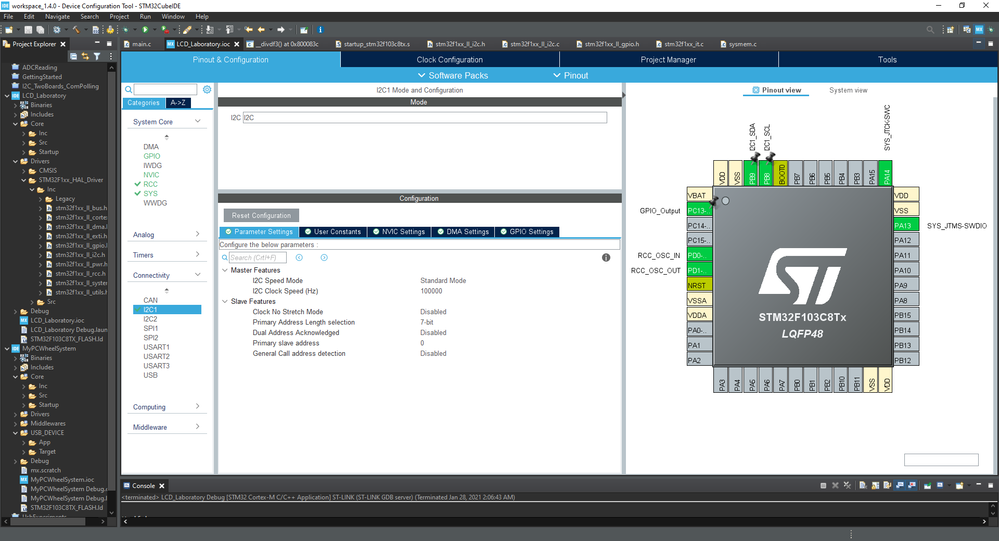Click the PA13 SYS_JTMS-SWDIO pin

pyautogui.click(x=906, y=225)
